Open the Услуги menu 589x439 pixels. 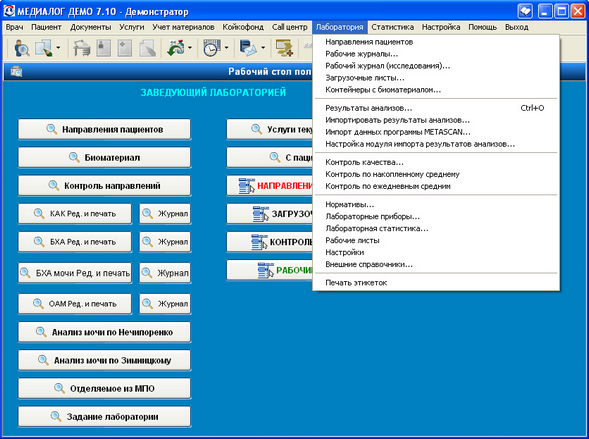point(132,27)
